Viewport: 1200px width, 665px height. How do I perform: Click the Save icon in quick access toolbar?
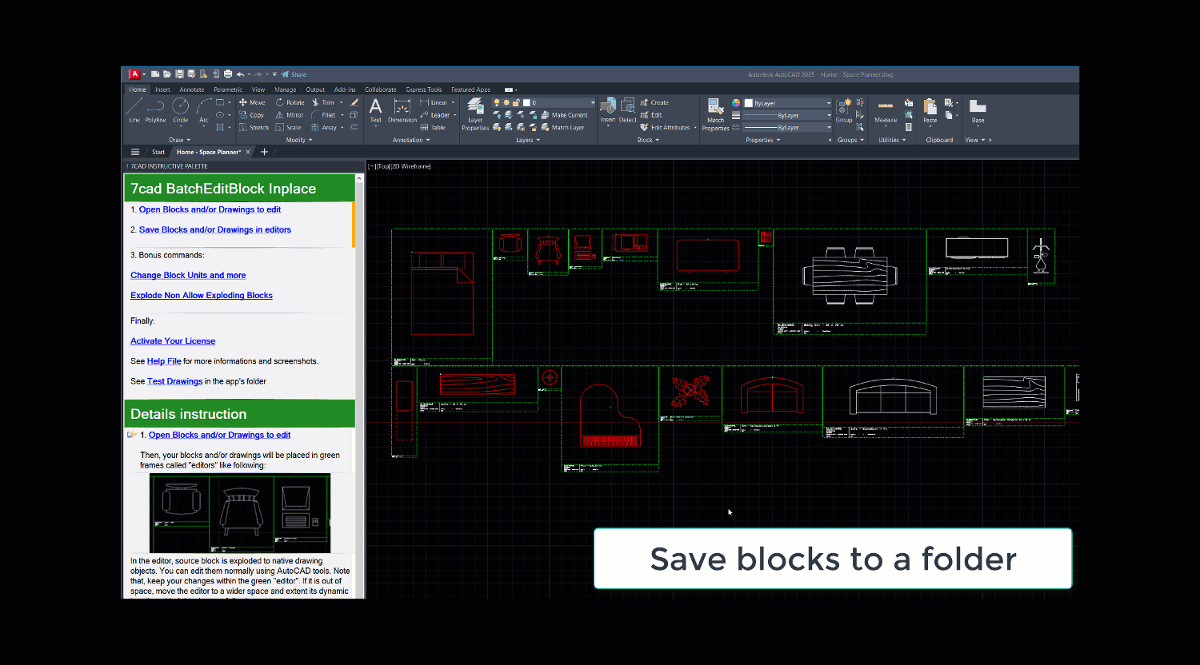pyautogui.click(x=179, y=74)
